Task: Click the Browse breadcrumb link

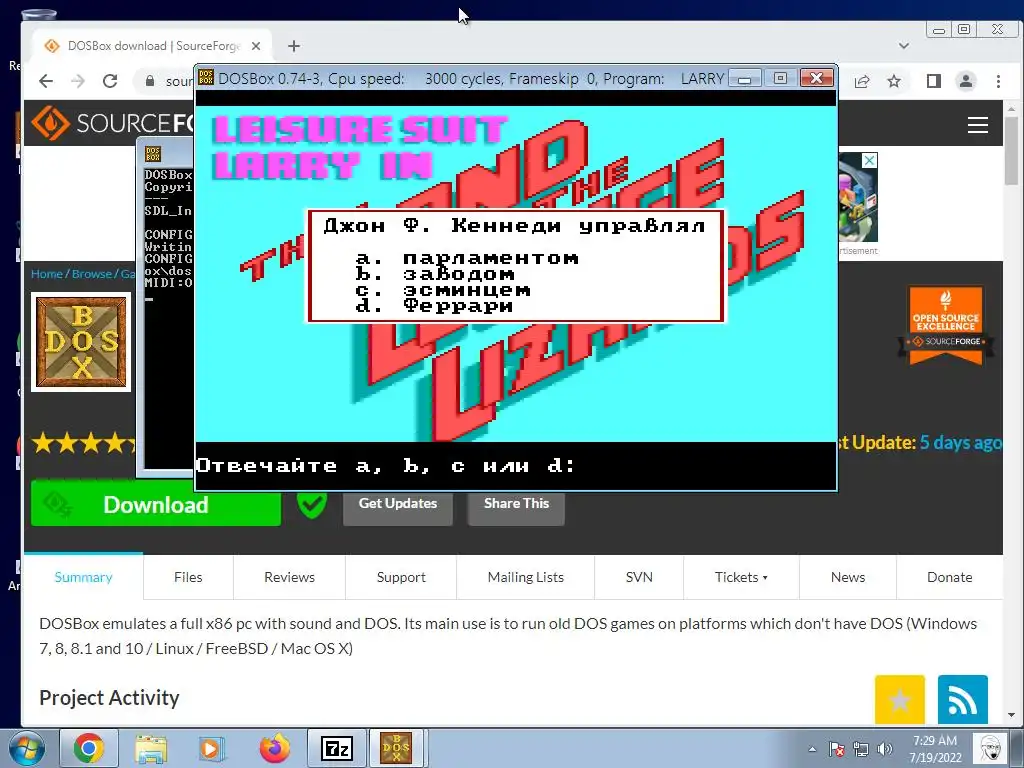Action: tap(91, 274)
